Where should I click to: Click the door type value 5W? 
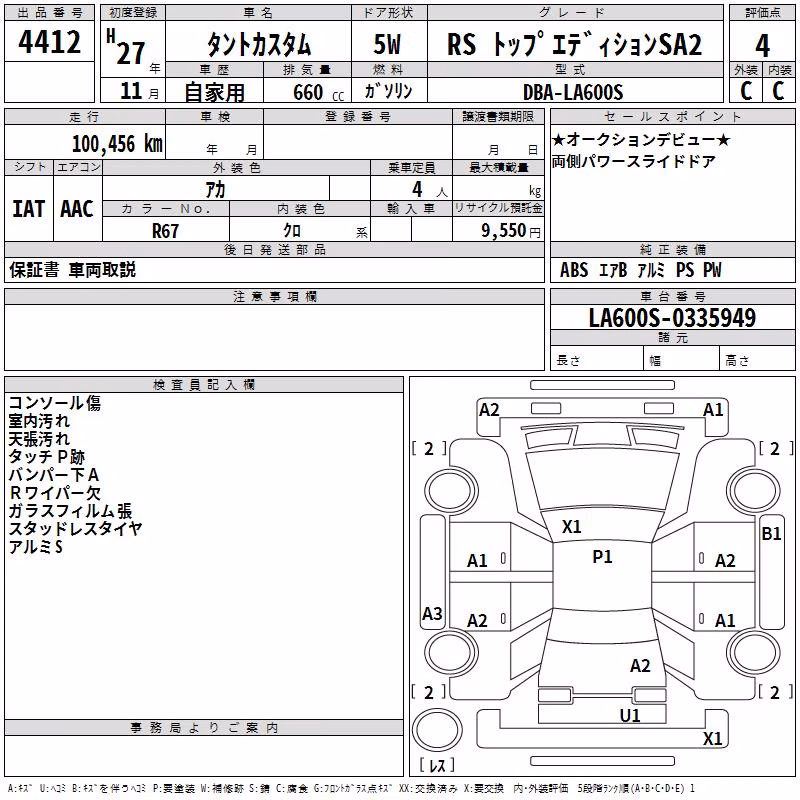(387, 44)
